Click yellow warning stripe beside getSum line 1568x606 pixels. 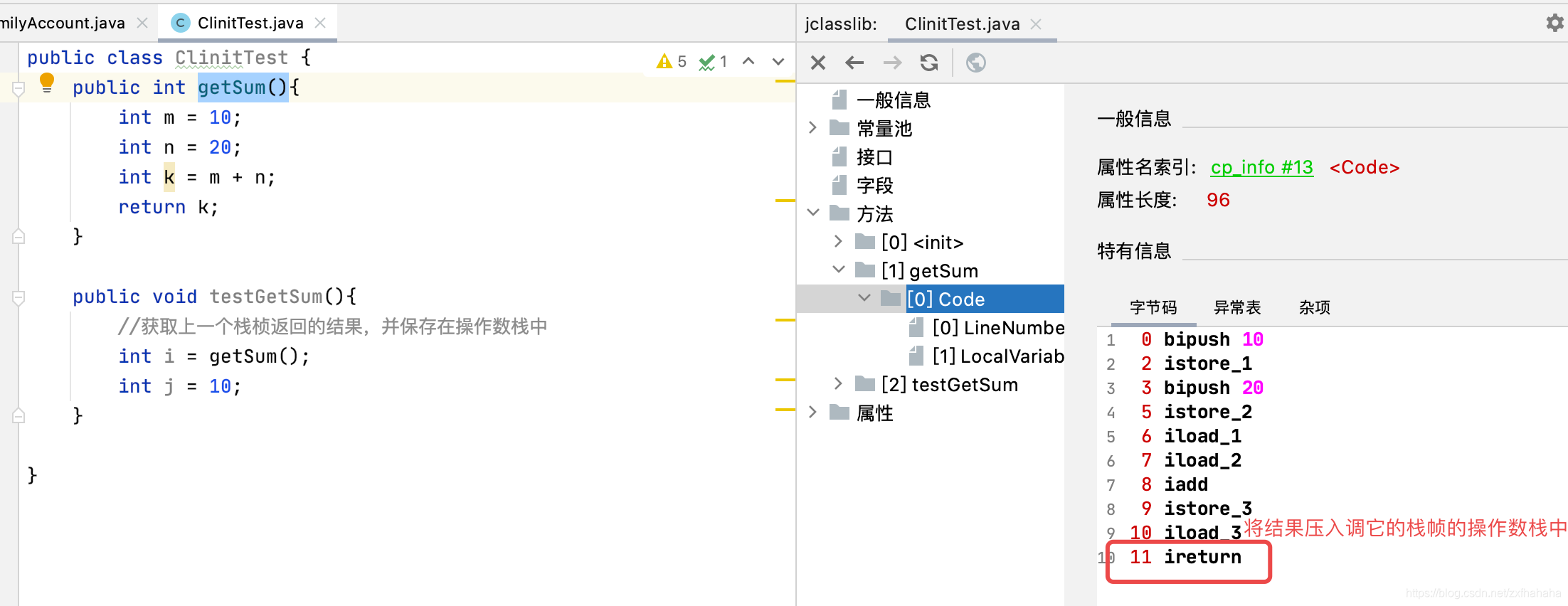click(785, 81)
